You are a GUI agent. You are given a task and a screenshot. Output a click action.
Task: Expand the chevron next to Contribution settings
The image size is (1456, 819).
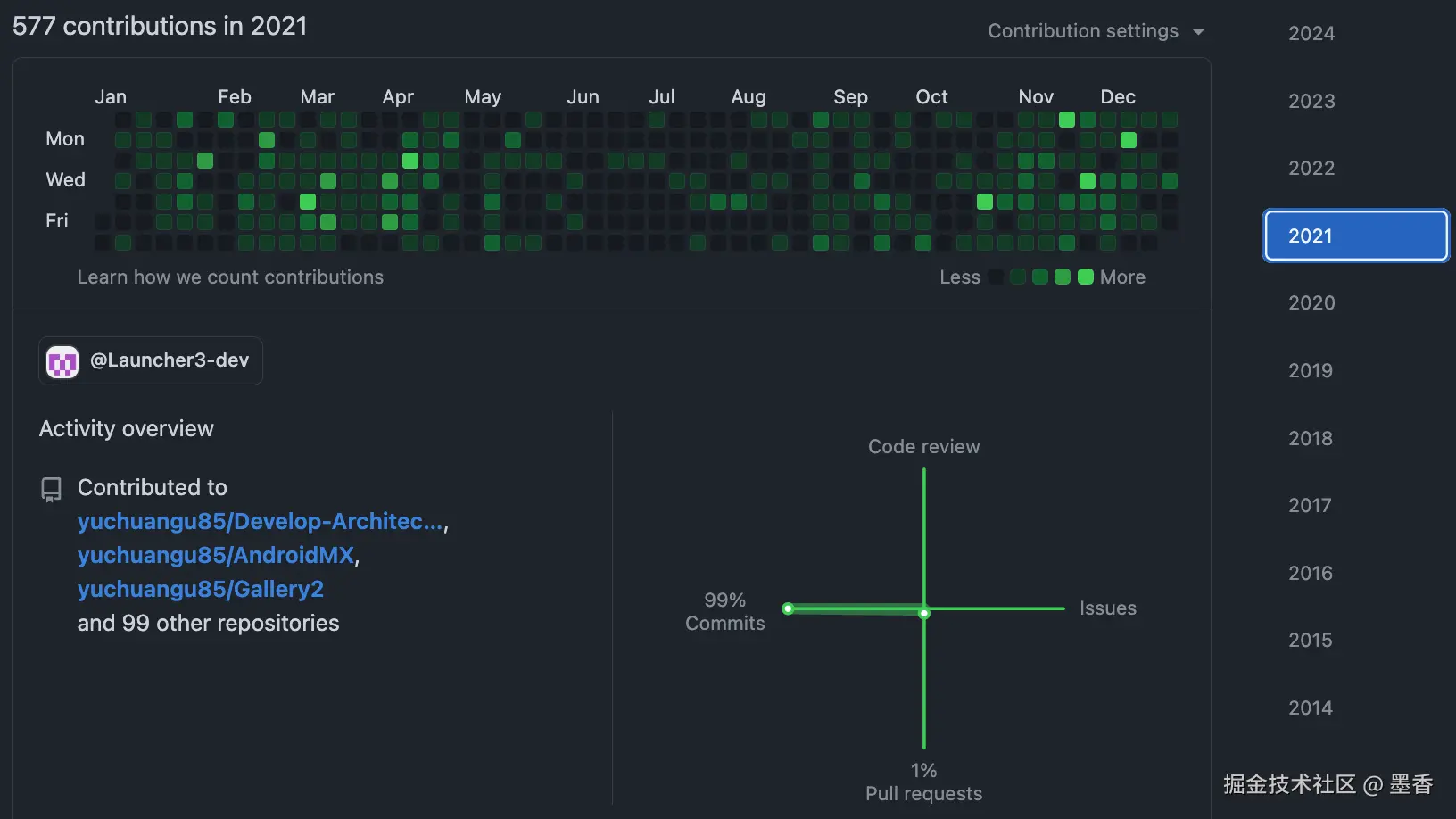click(x=1199, y=31)
